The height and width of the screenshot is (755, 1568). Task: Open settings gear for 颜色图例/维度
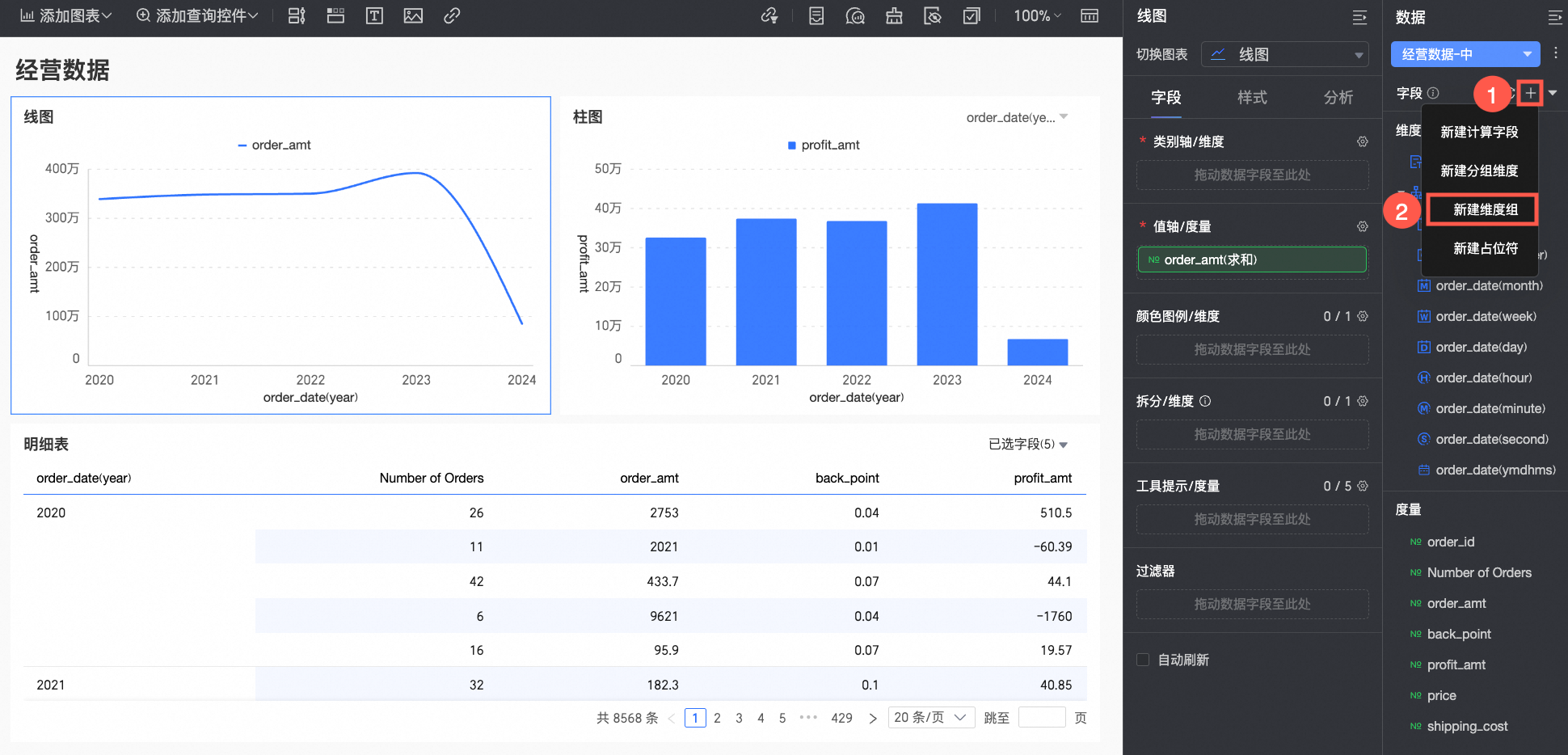coord(1363,316)
